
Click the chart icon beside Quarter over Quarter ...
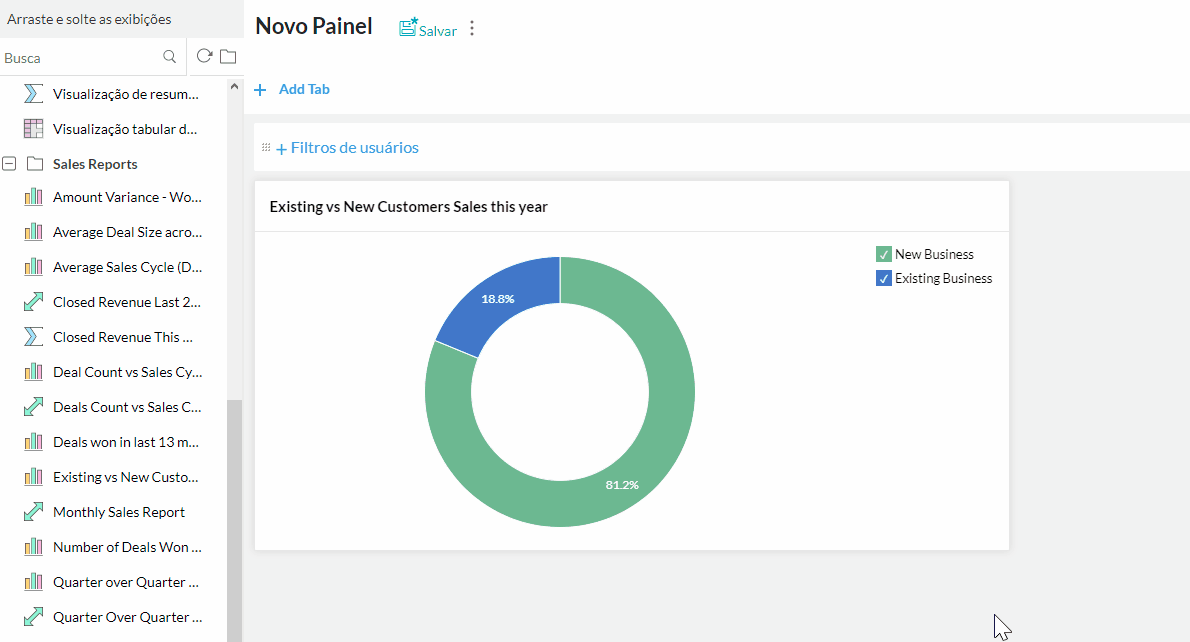click(x=33, y=582)
